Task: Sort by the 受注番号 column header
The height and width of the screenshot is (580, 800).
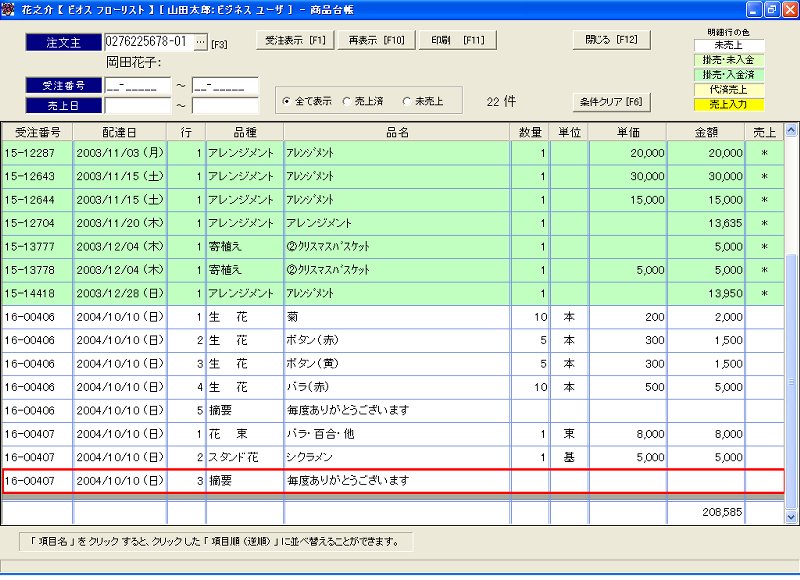Action: pyautogui.click(x=37, y=132)
